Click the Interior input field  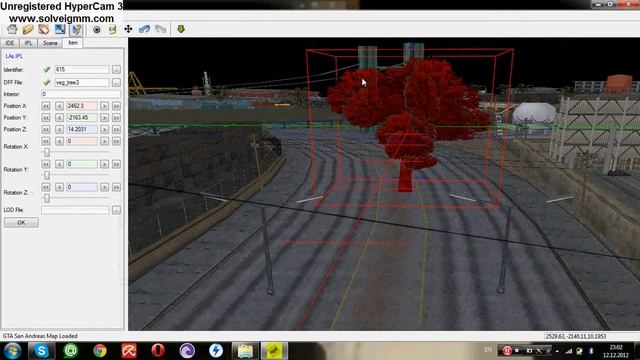[81, 94]
